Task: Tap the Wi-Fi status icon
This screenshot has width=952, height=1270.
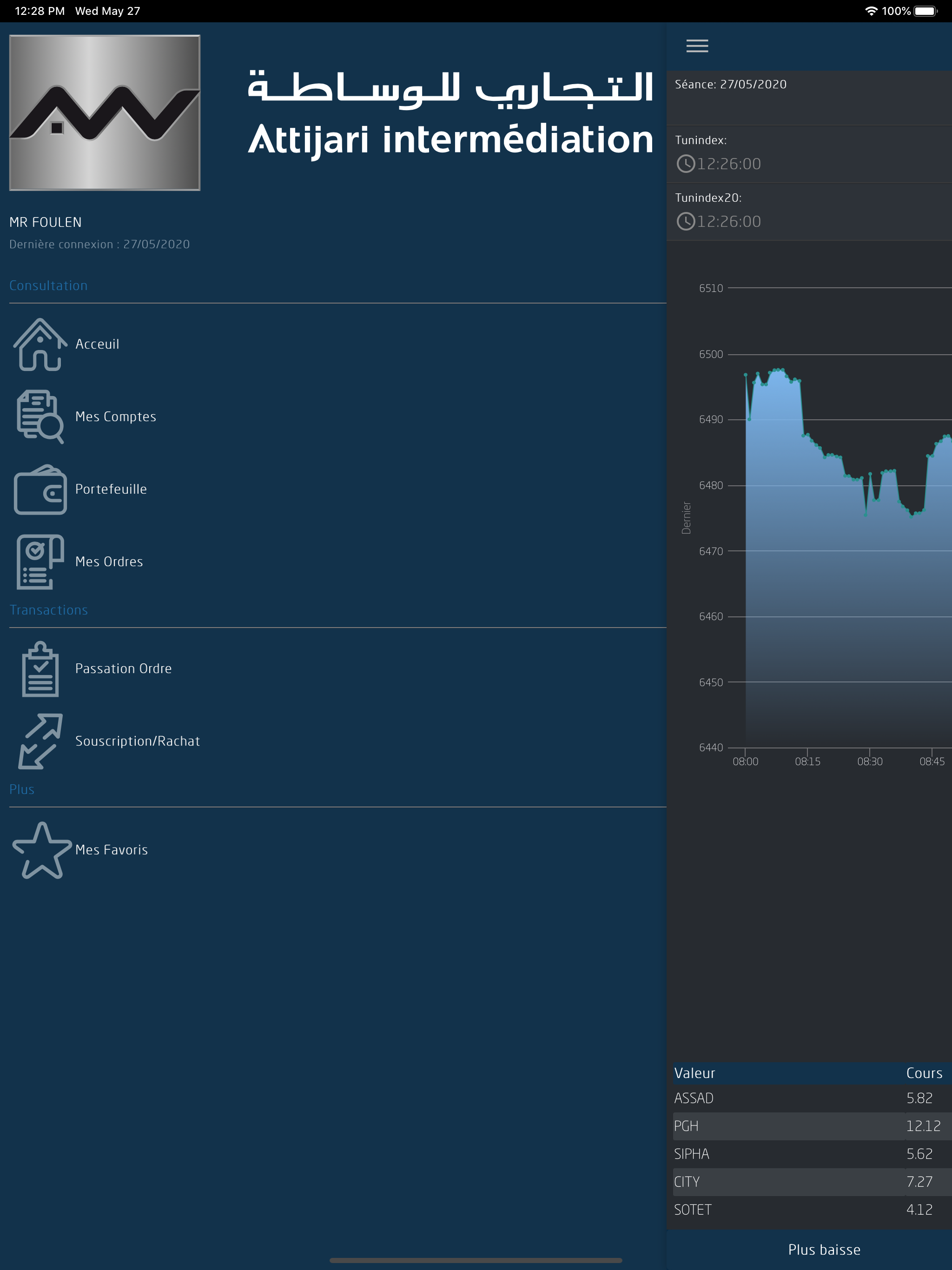Action: (871, 11)
